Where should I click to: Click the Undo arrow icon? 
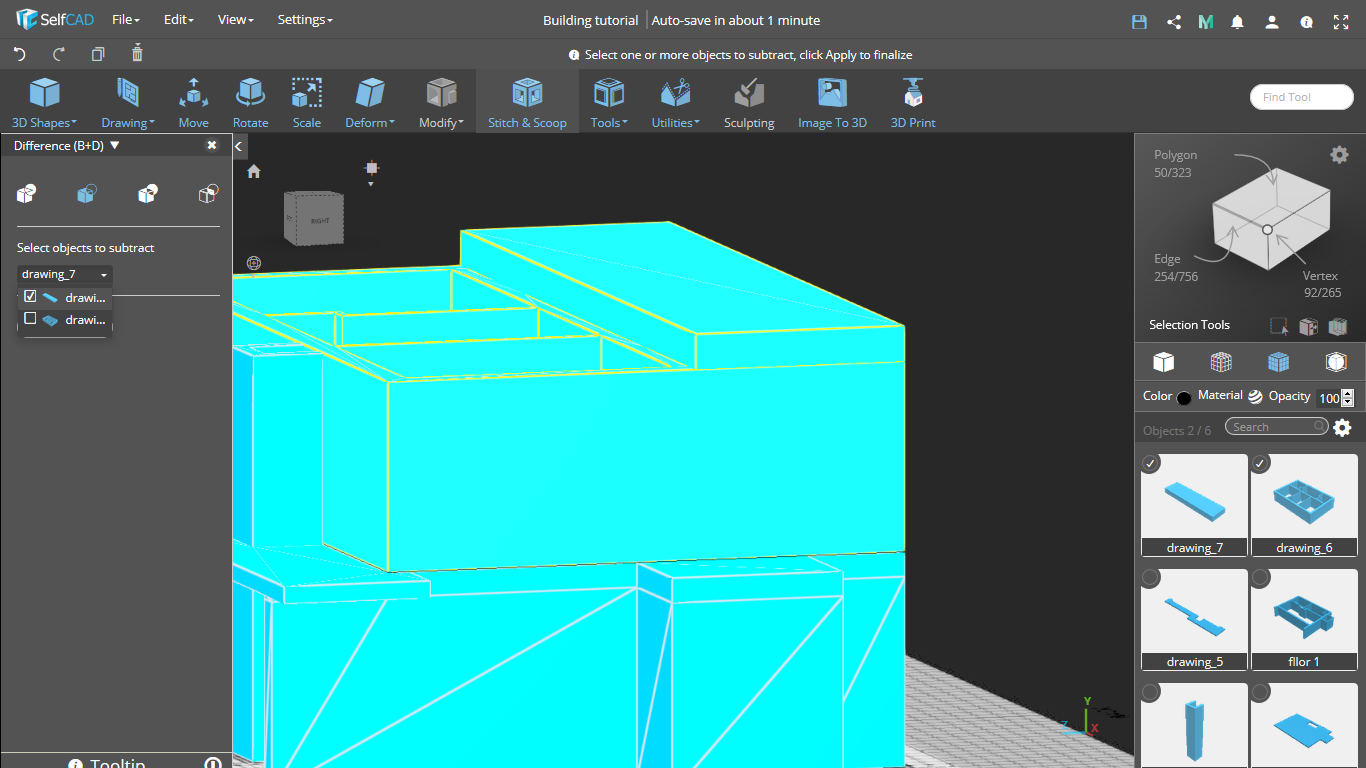click(x=20, y=54)
